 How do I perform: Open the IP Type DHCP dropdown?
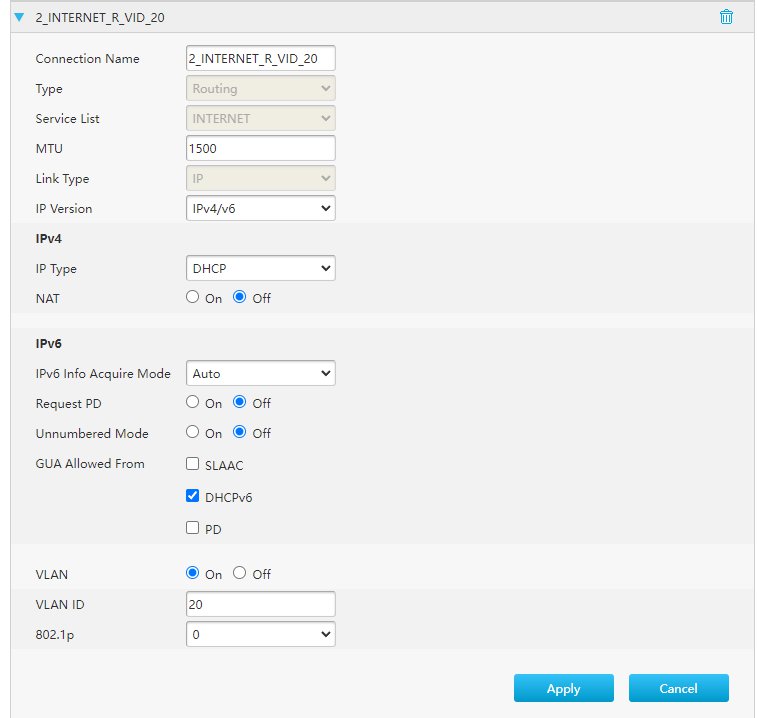(x=260, y=268)
